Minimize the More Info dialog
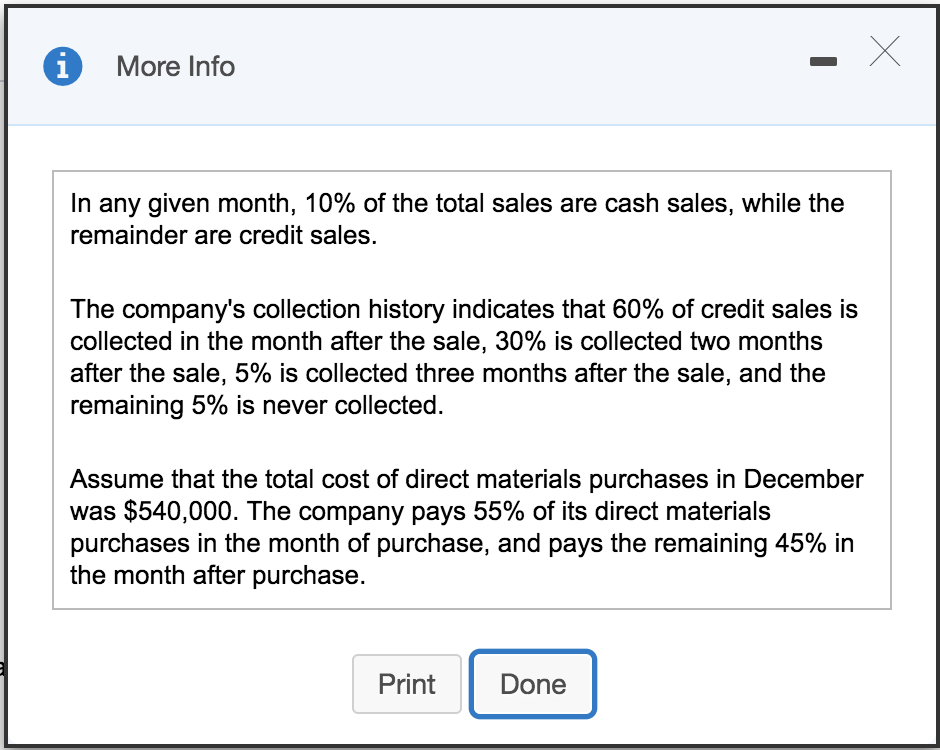This screenshot has height=750, width=940. (823, 61)
